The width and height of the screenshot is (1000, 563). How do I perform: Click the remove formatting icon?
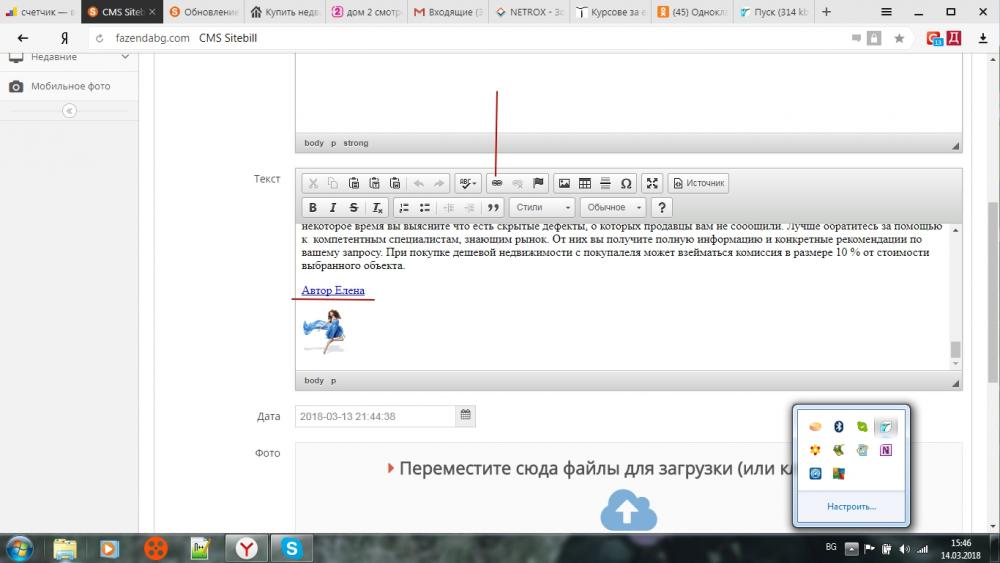pyautogui.click(x=376, y=208)
